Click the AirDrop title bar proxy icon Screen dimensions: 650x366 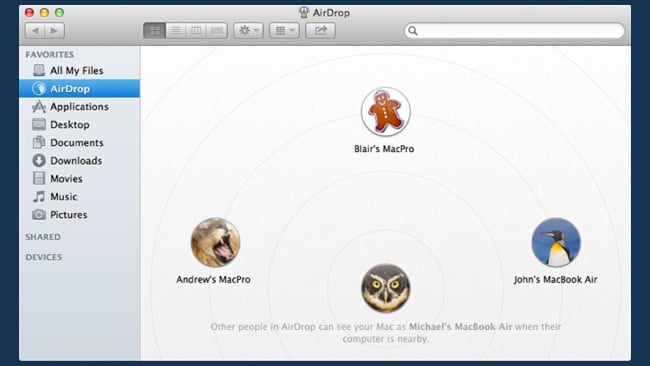pos(304,12)
